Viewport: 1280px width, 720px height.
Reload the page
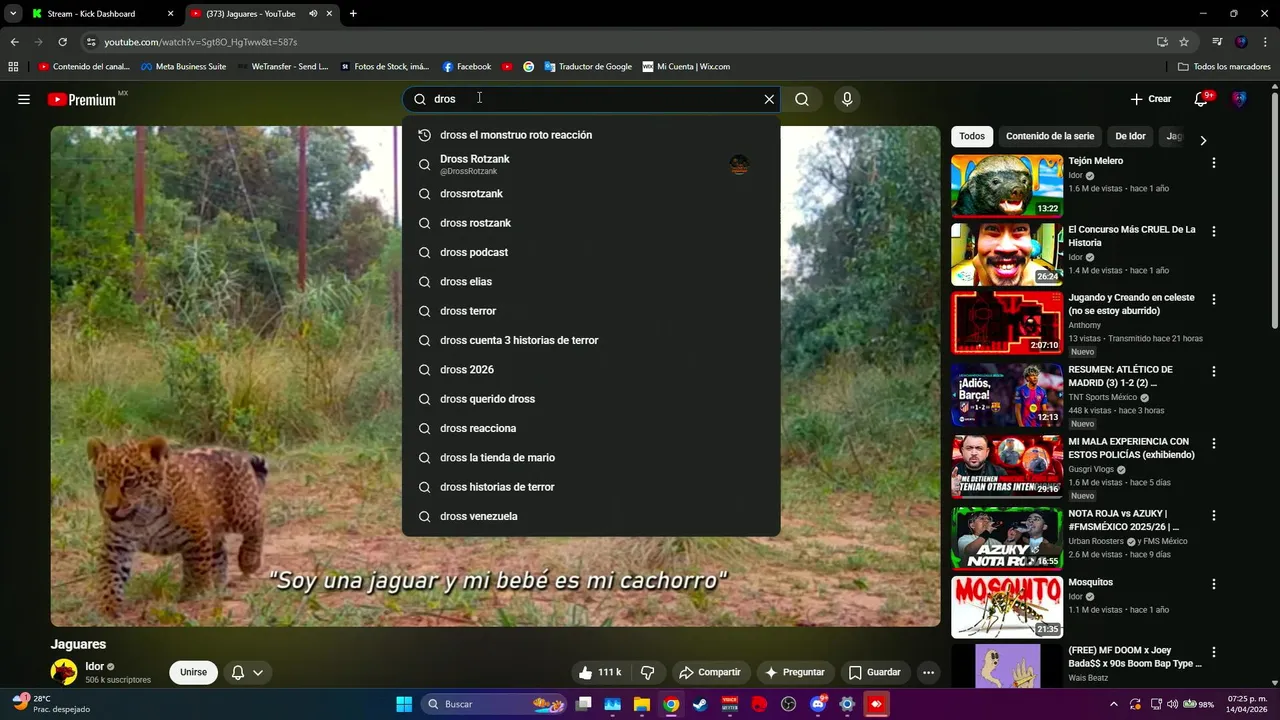click(x=62, y=42)
